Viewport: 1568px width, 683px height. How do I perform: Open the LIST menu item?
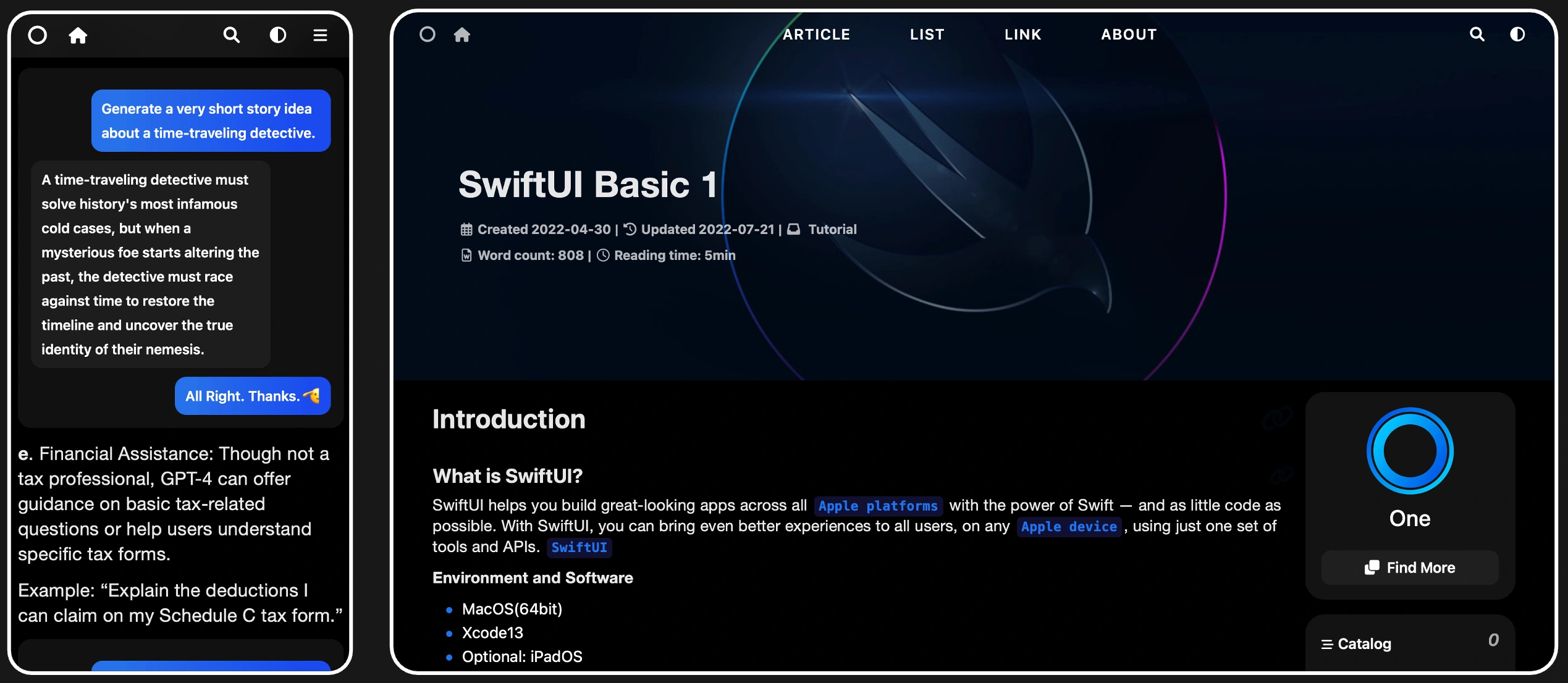[x=927, y=35]
